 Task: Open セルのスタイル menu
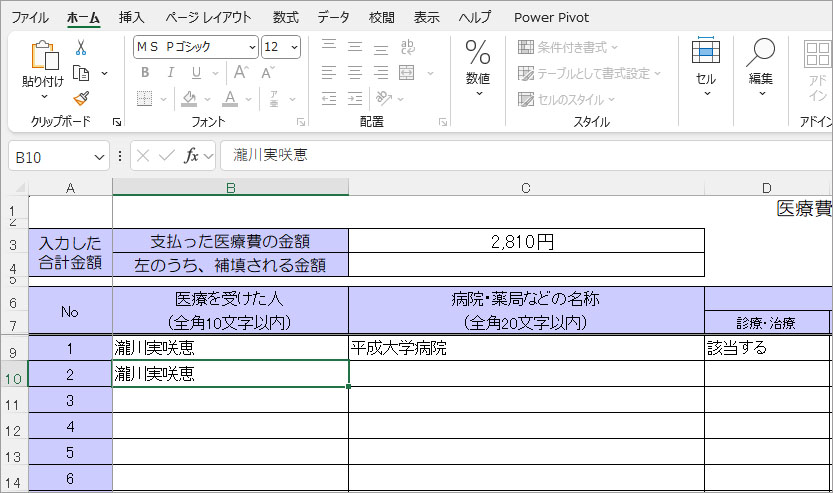pos(566,99)
